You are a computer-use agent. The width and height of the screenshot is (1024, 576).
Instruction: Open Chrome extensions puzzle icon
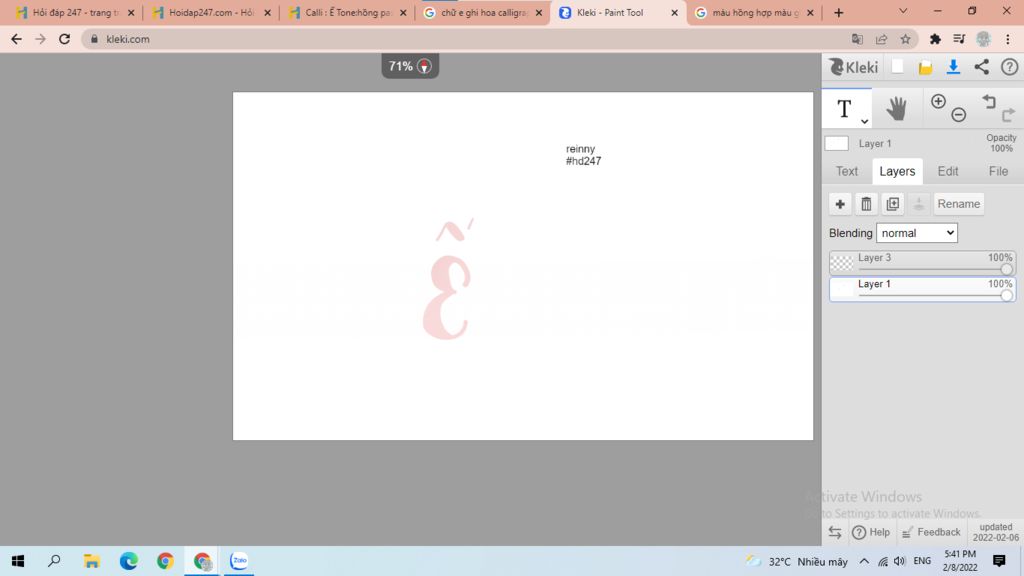[935, 39]
